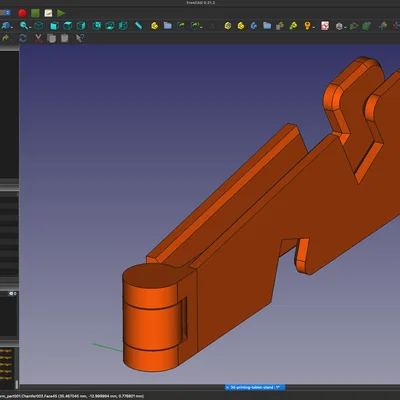The height and width of the screenshot is (400, 400).
Task: Open the gray cube dropdown arrow
Action: click(x=345, y=27)
